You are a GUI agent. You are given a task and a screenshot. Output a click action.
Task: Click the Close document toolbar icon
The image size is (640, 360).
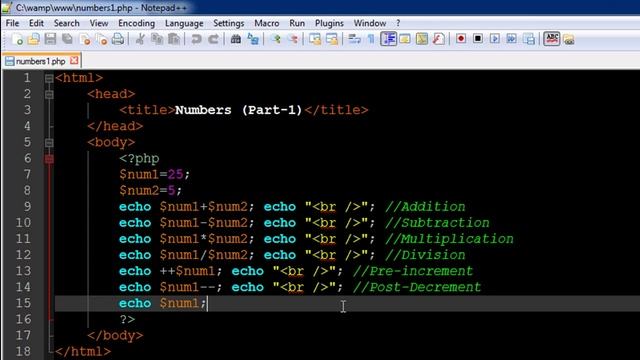85,39
